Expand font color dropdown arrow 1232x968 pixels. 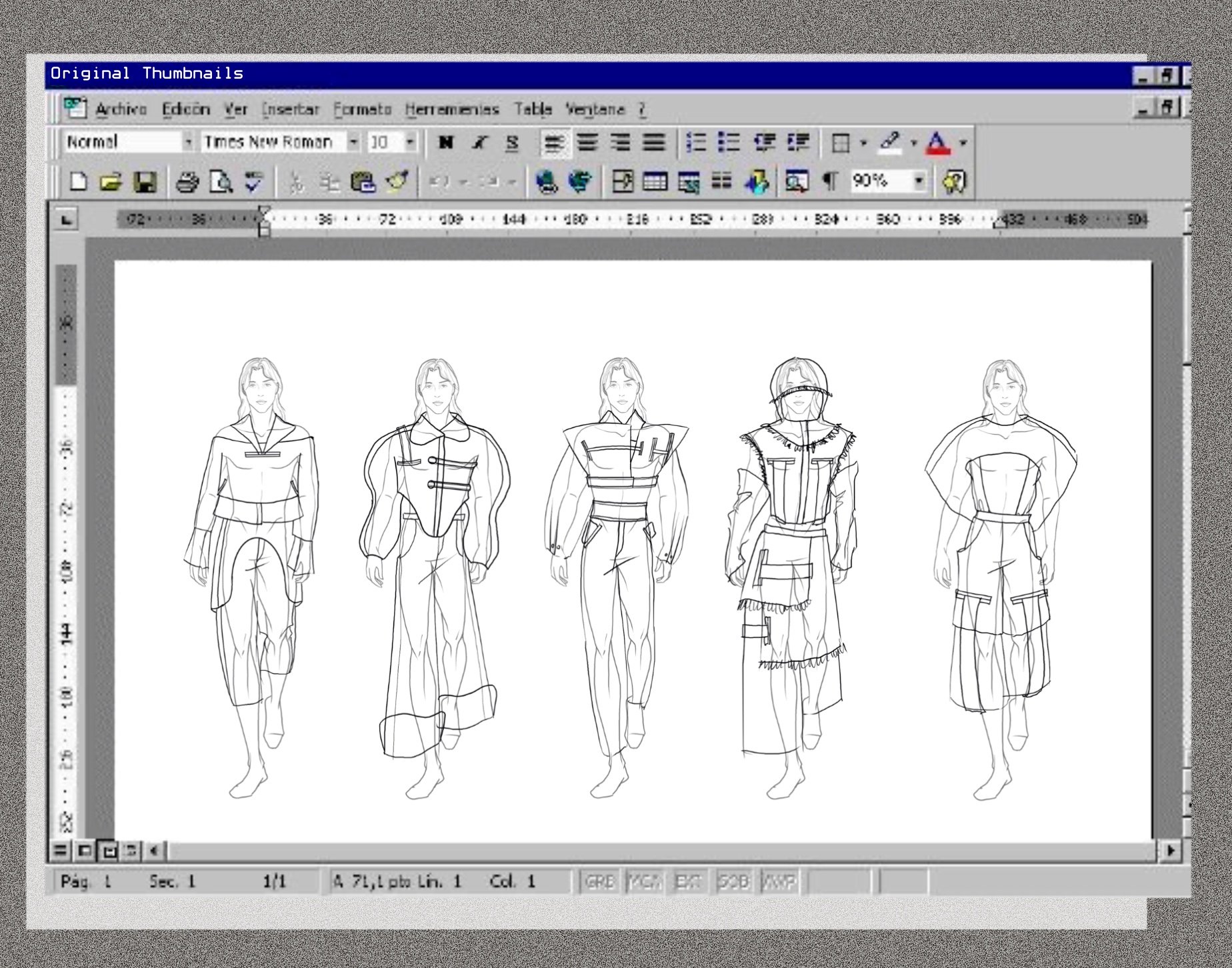coord(963,143)
